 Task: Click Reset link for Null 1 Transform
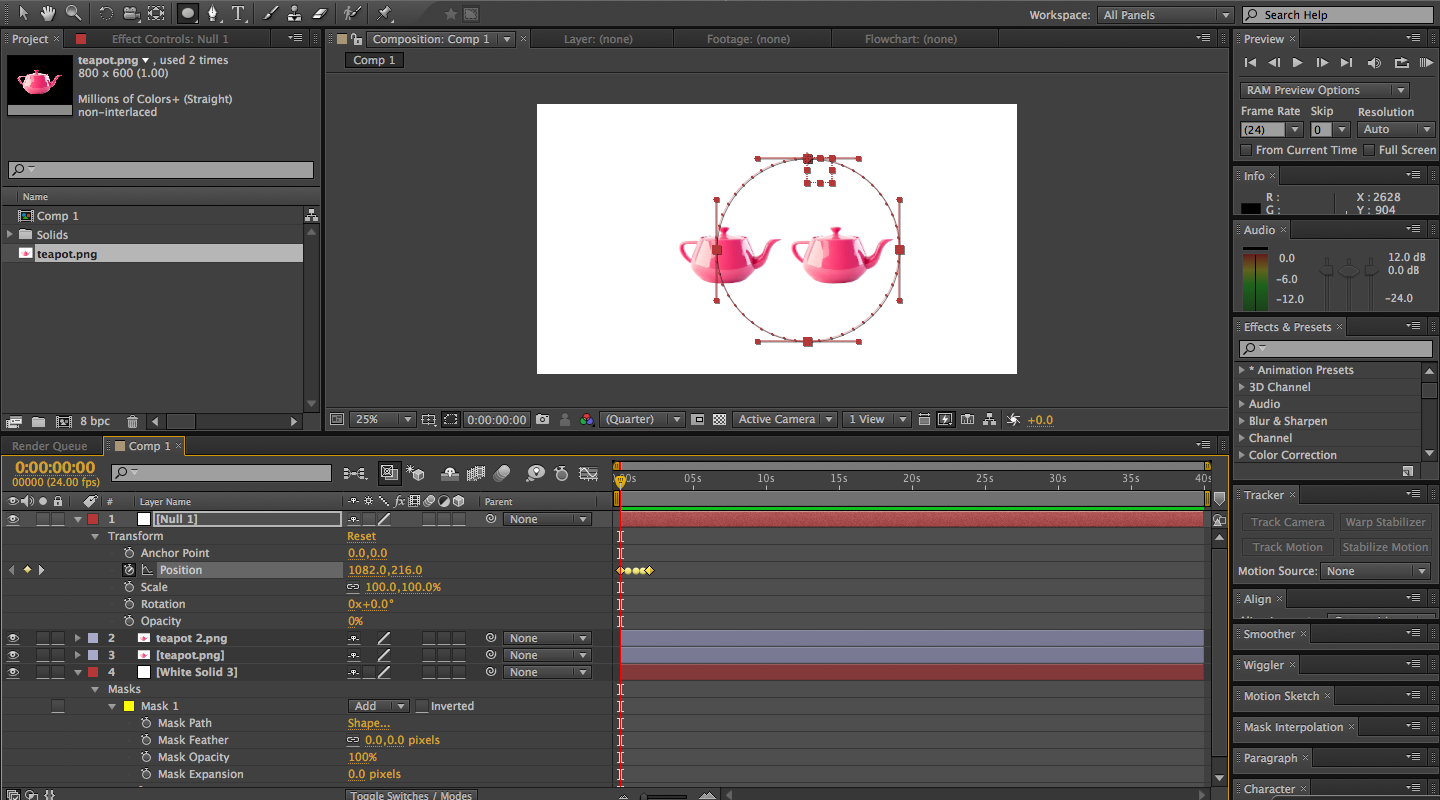coord(361,536)
